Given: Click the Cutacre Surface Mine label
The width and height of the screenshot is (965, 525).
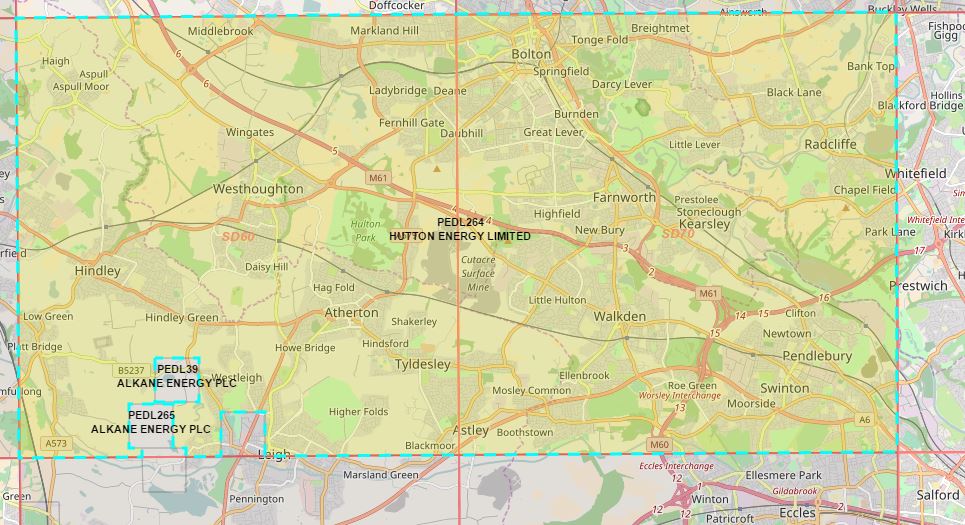Looking at the screenshot, I should [x=478, y=273].
